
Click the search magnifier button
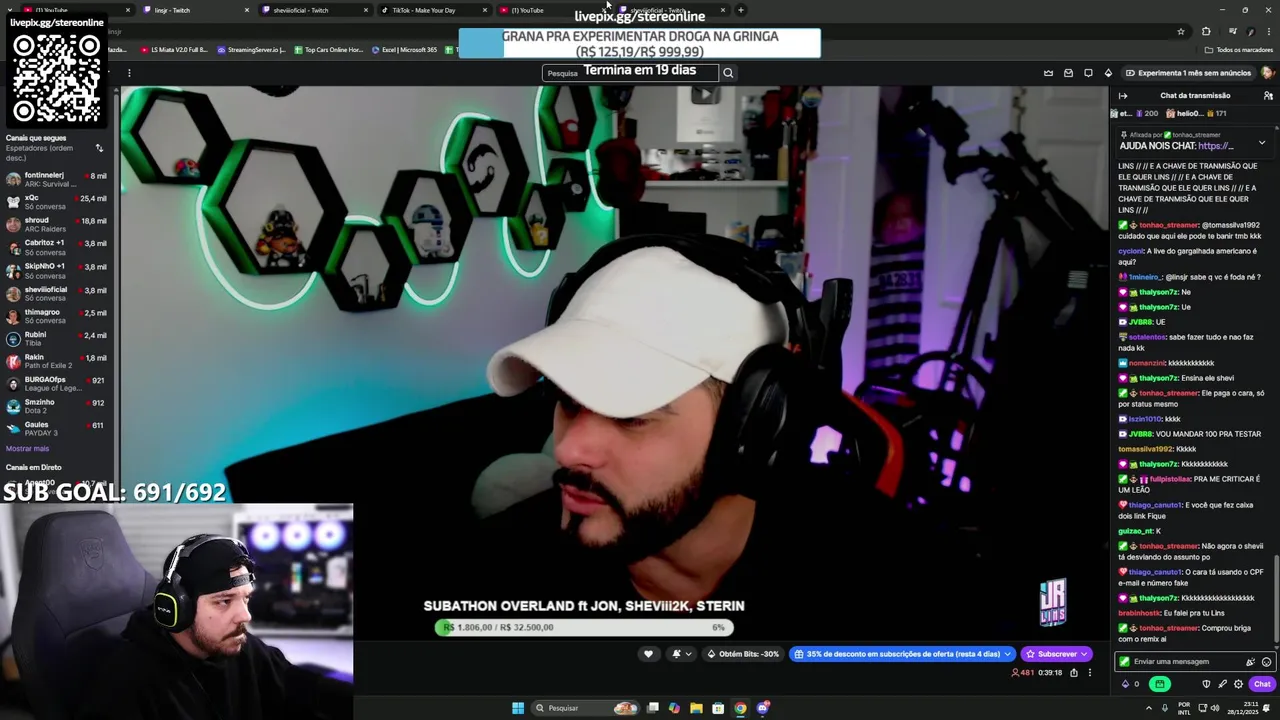pyautogui.click(x=728, y=73)
